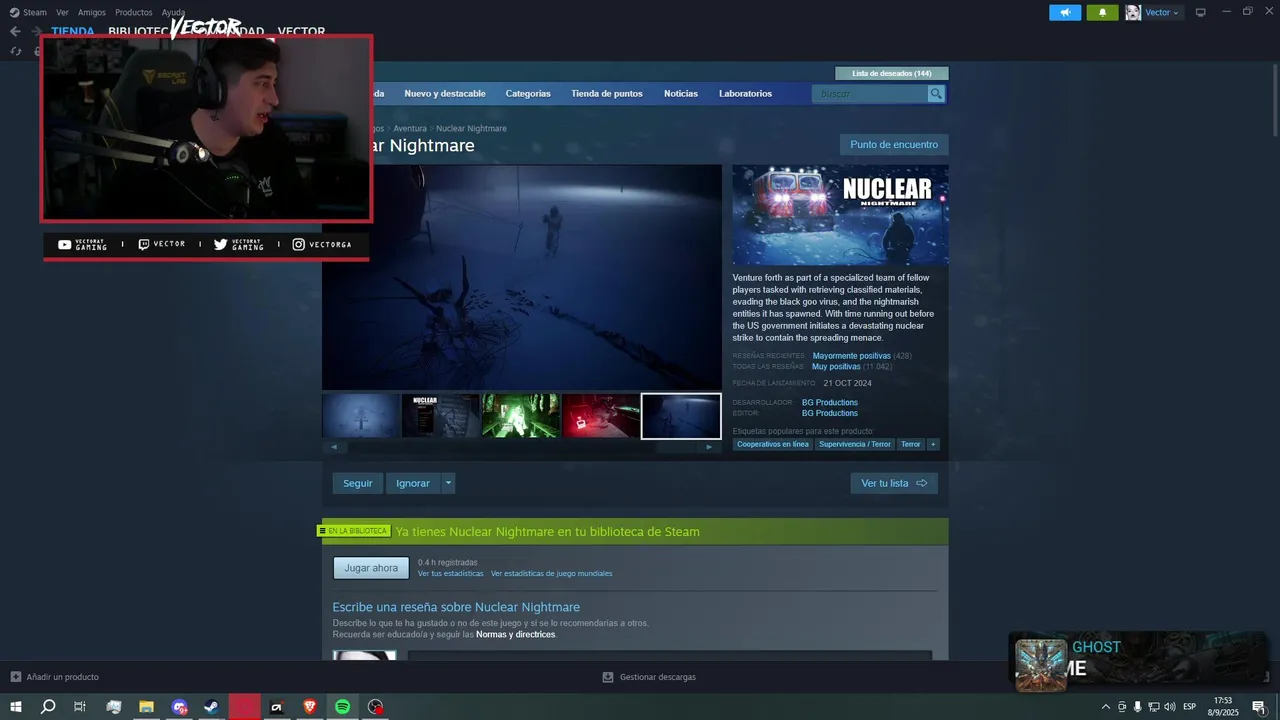The width and height of the screenshot is (1280, 720).
Task: Click the blue megaphone announcements button
Action: coord(1065,12)
